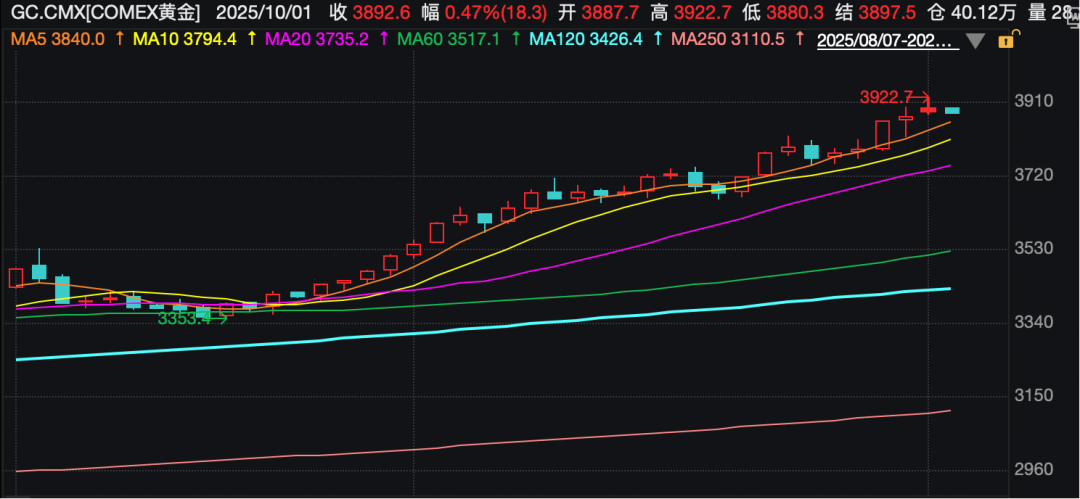Click the MA250 indicator label

coord(728,40)
